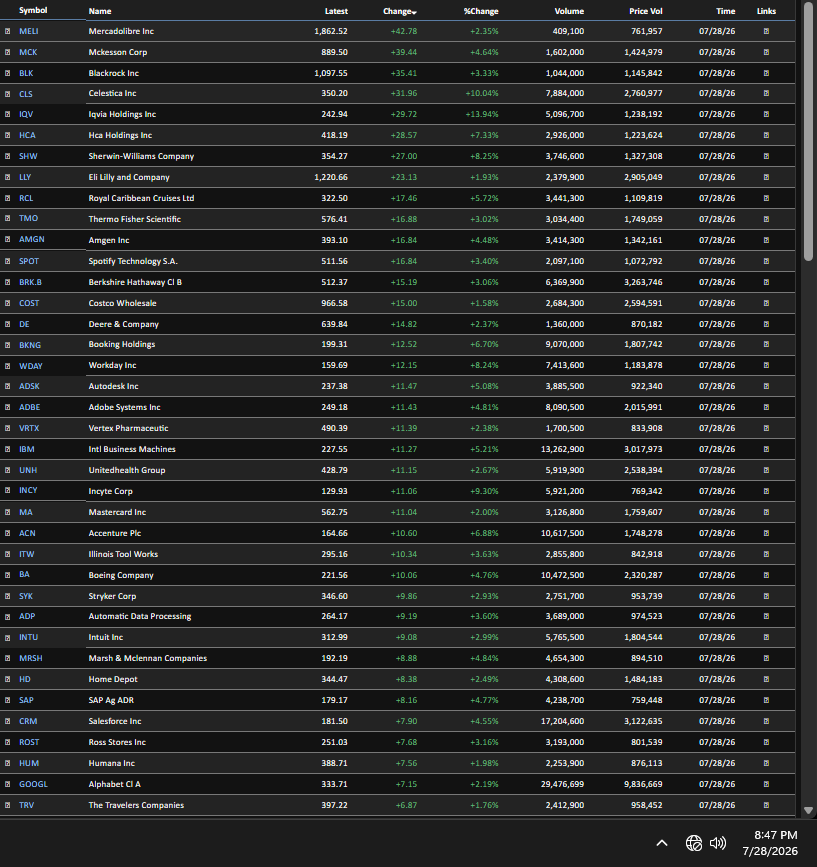Image resolution: width=817 pixels, height=867 pixels.
Task: Sort by the Price Vol column header
Action: coord(646,11)
